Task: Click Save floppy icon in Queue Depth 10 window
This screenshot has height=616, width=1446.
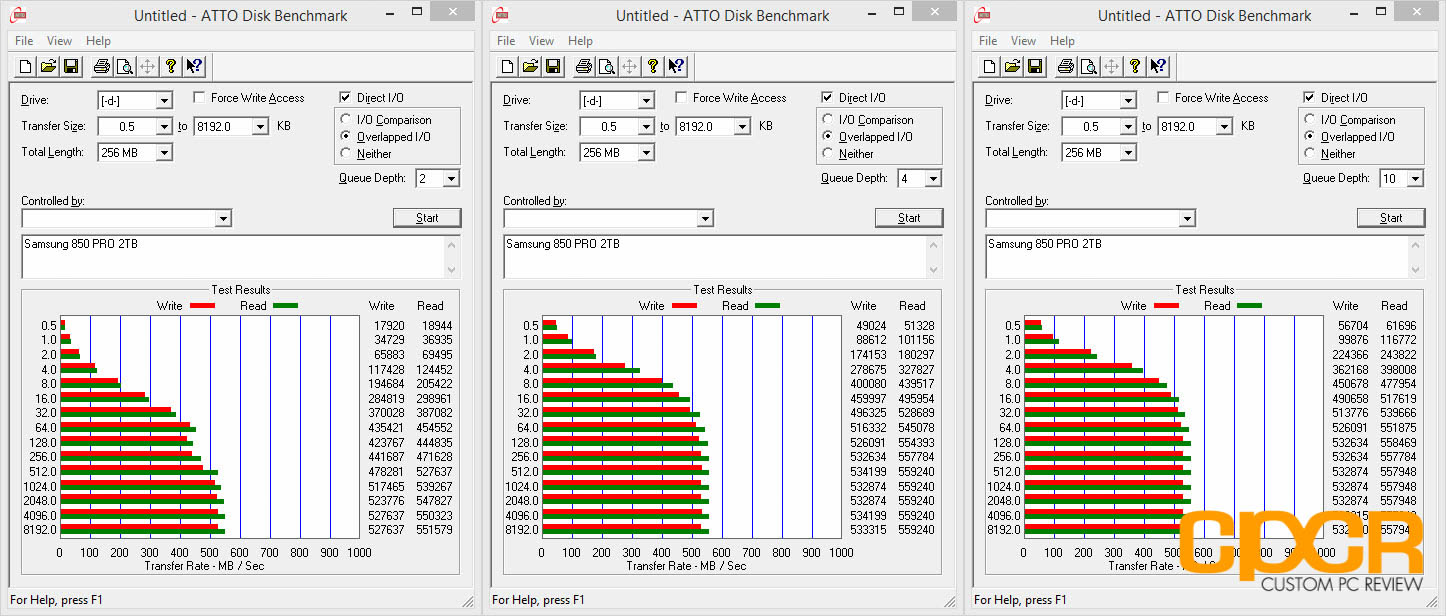Action: click(1035, 67)
